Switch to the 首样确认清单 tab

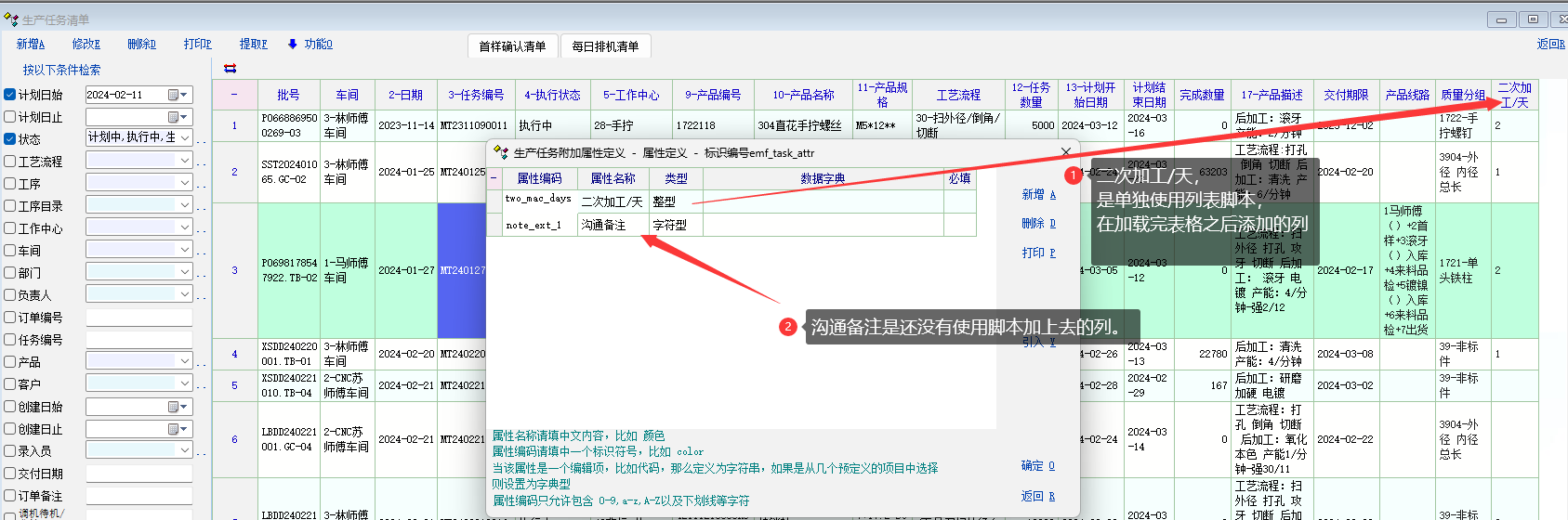(x=512, y=46)
